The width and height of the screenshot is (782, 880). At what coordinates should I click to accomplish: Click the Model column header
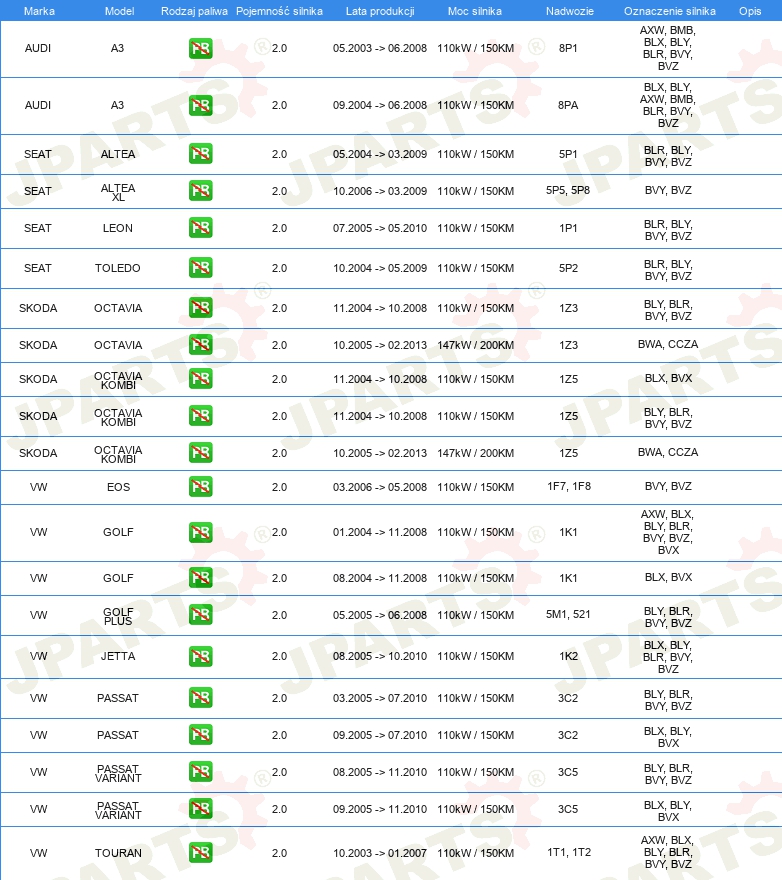click(119, 11)
